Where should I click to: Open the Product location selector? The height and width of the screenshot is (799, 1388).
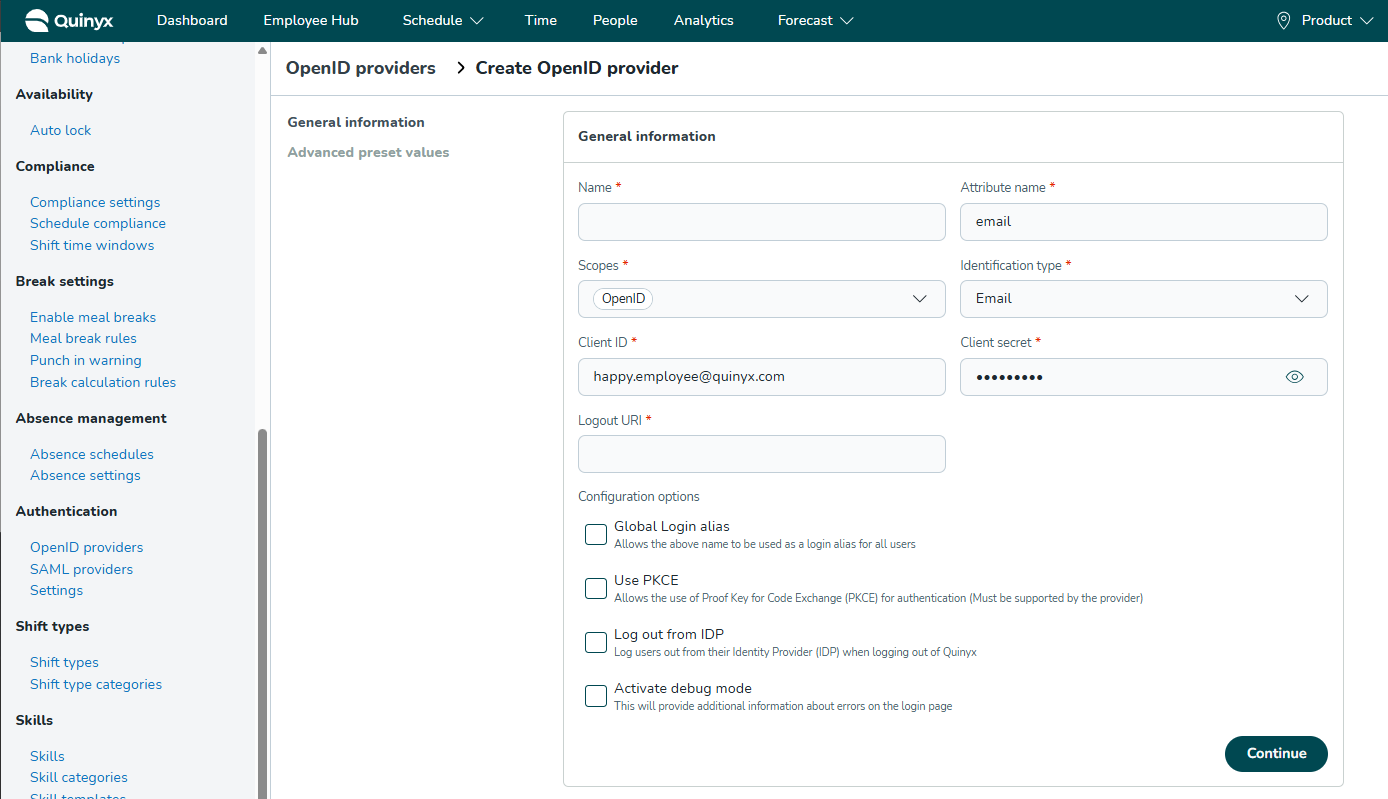[1326, 20]
